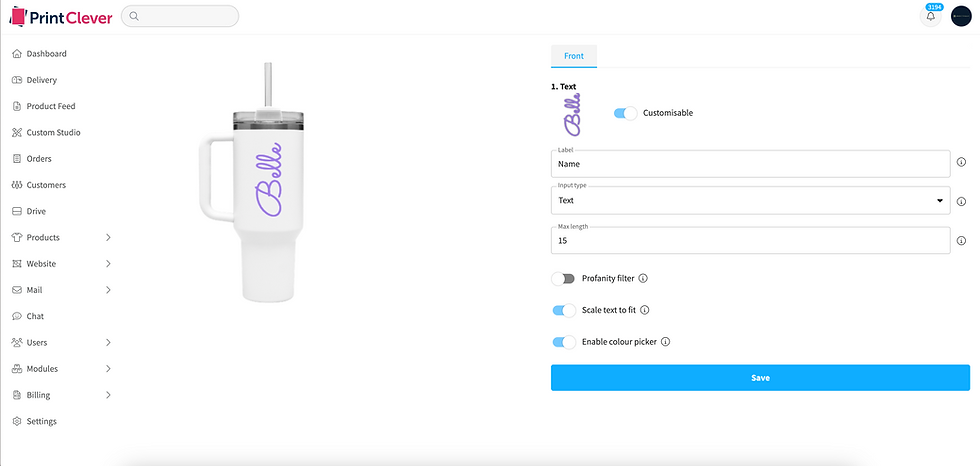Viewport: 980px width, 466px height.
Task: Click the search magnifier icon
Action: coord(134,16)
